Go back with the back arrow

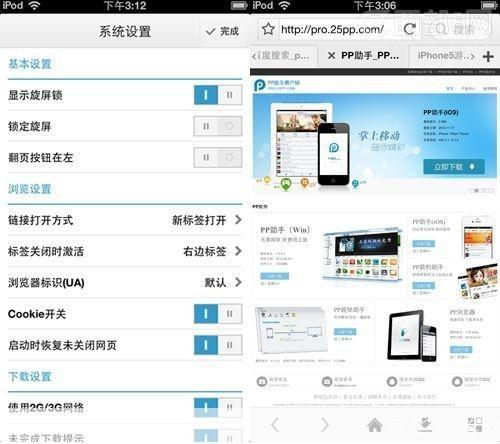[275, 425]
